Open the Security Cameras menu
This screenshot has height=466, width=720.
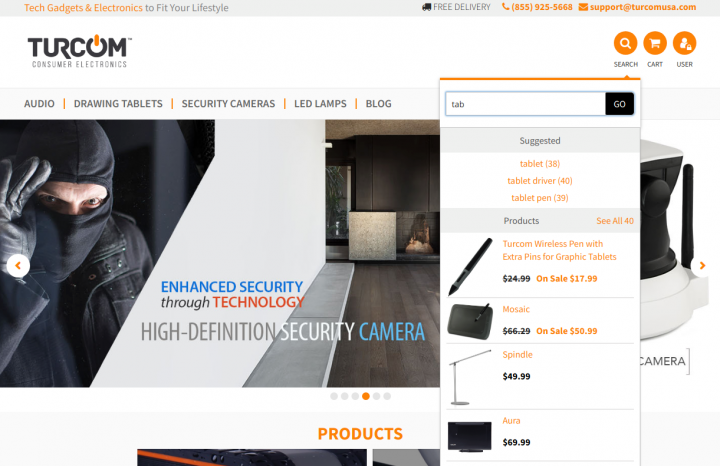click(x=228, y=104)
